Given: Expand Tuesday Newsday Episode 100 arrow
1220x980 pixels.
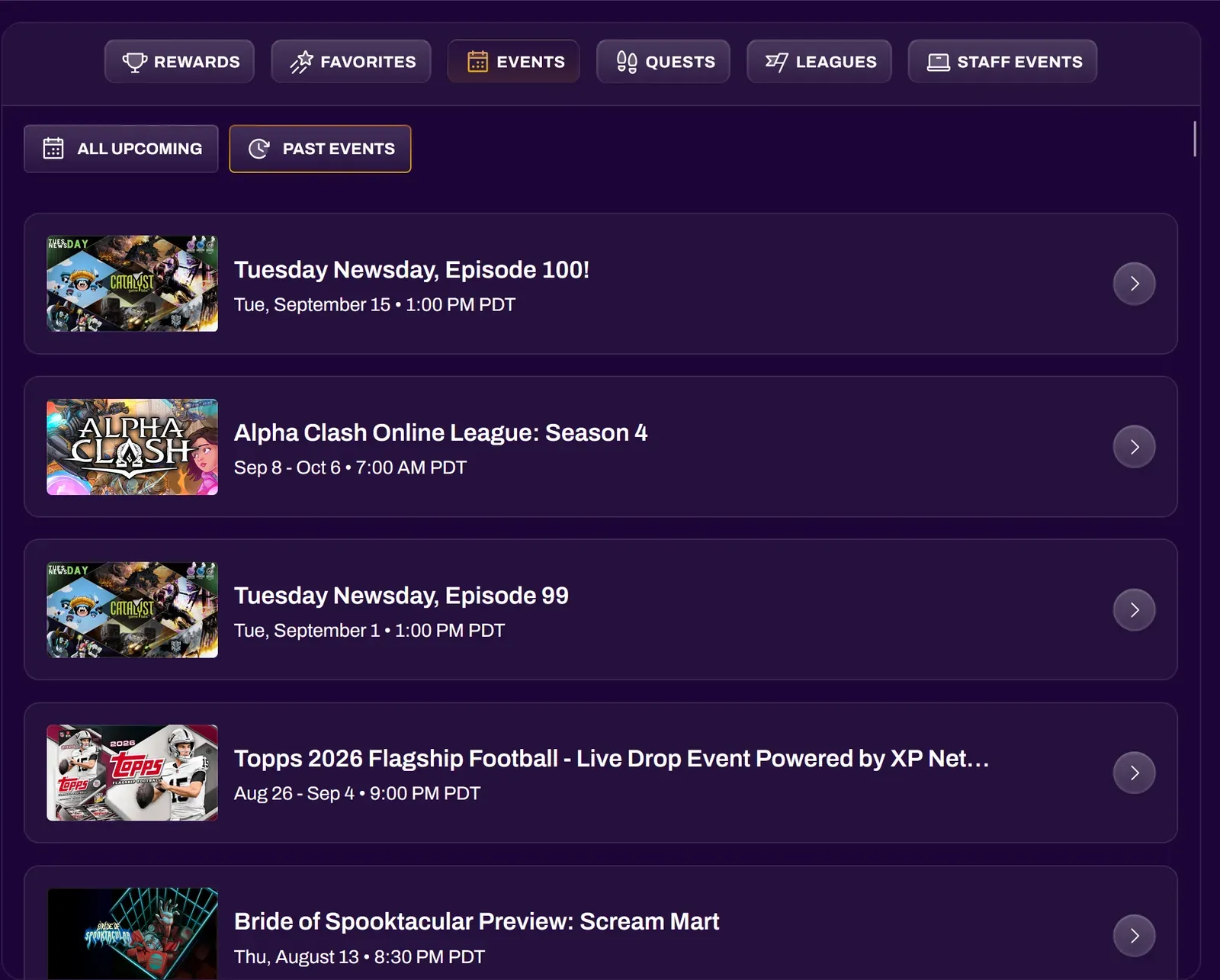Looking at the screenshot, I should [1135, 284].
